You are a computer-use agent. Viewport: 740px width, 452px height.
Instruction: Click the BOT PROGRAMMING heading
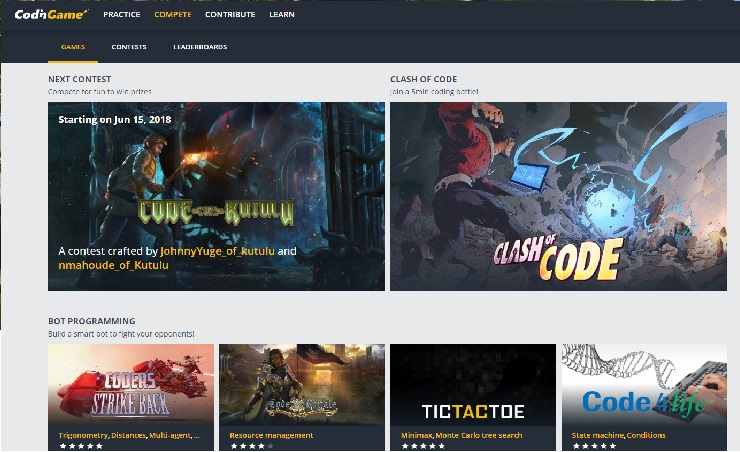[92, 321]
